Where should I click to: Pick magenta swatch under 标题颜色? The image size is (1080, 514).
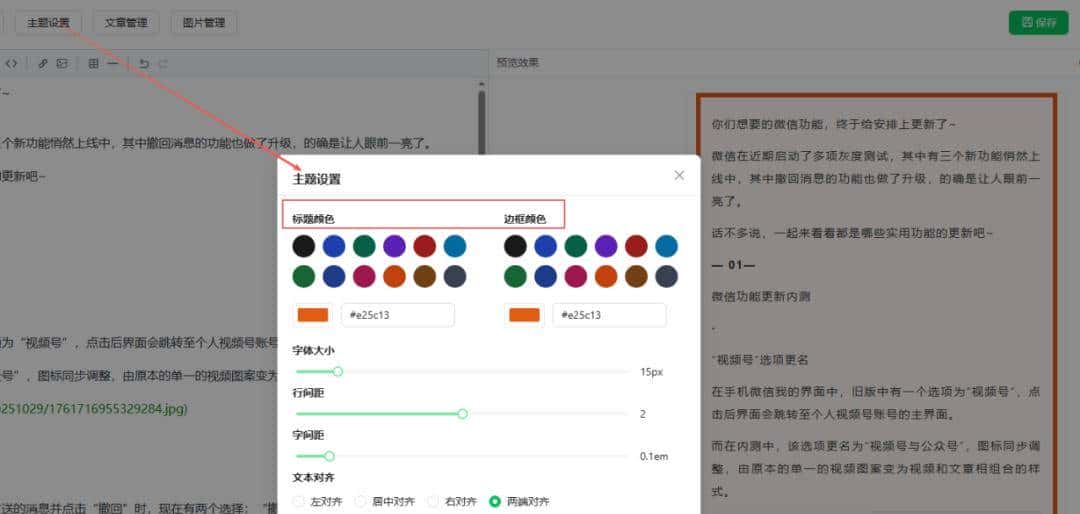pos(364,276)
